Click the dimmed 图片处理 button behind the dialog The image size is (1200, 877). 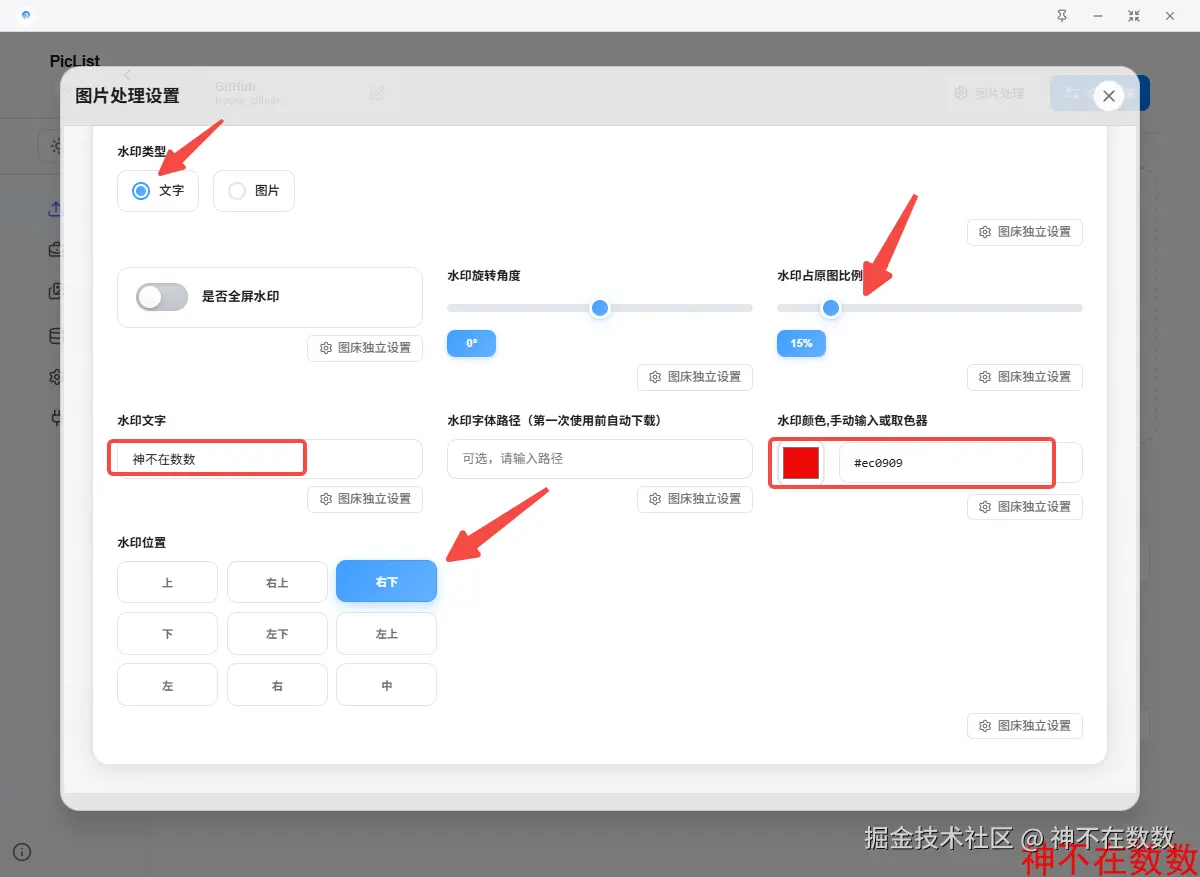point(989,93)
